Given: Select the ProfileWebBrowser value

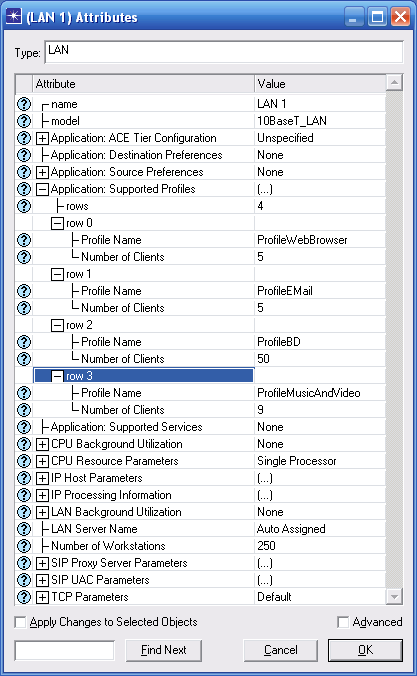Looking at the screenshot, I should pos(302,240).
